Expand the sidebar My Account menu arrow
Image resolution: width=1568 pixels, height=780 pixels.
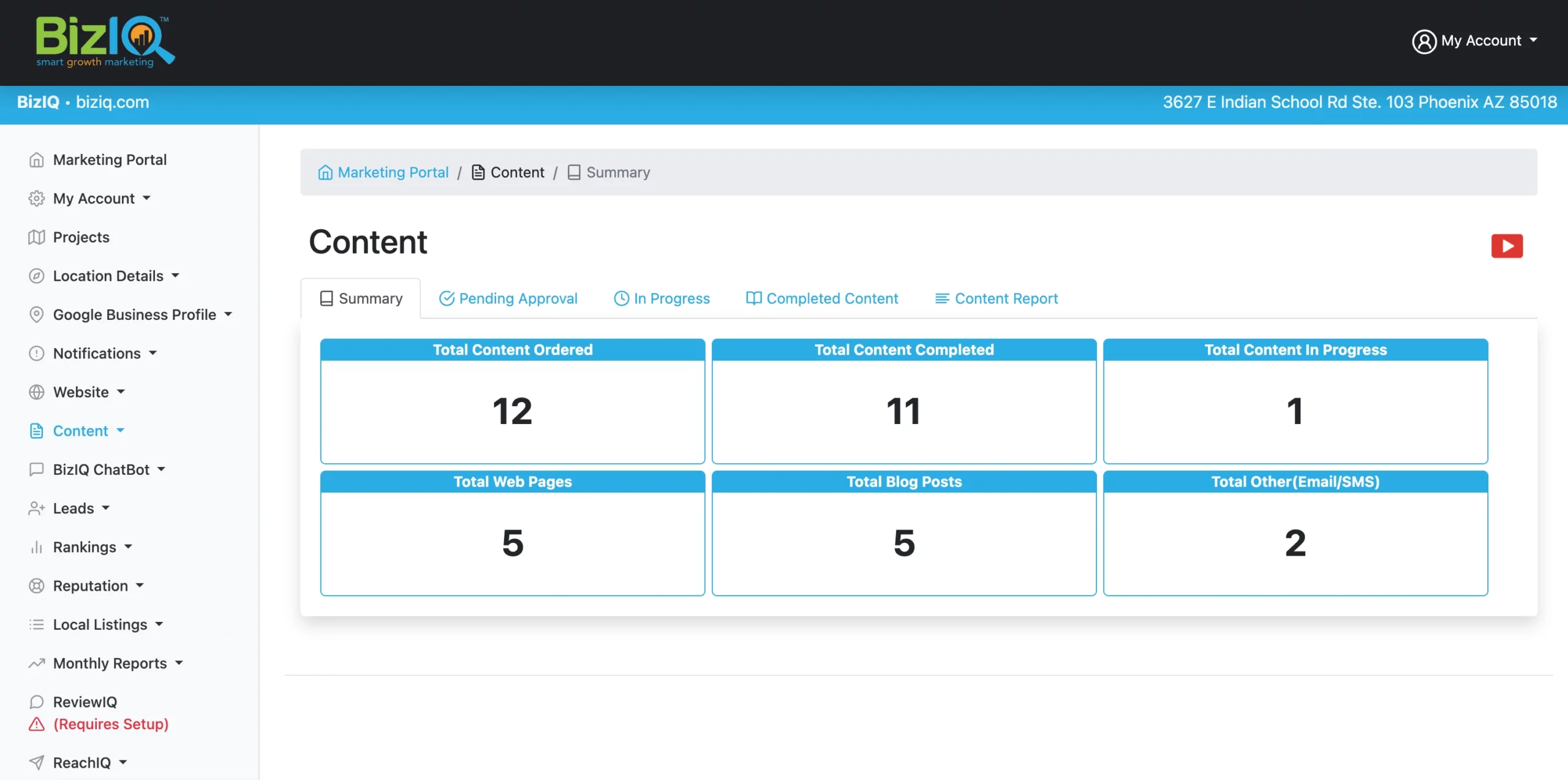pos(146,198)
